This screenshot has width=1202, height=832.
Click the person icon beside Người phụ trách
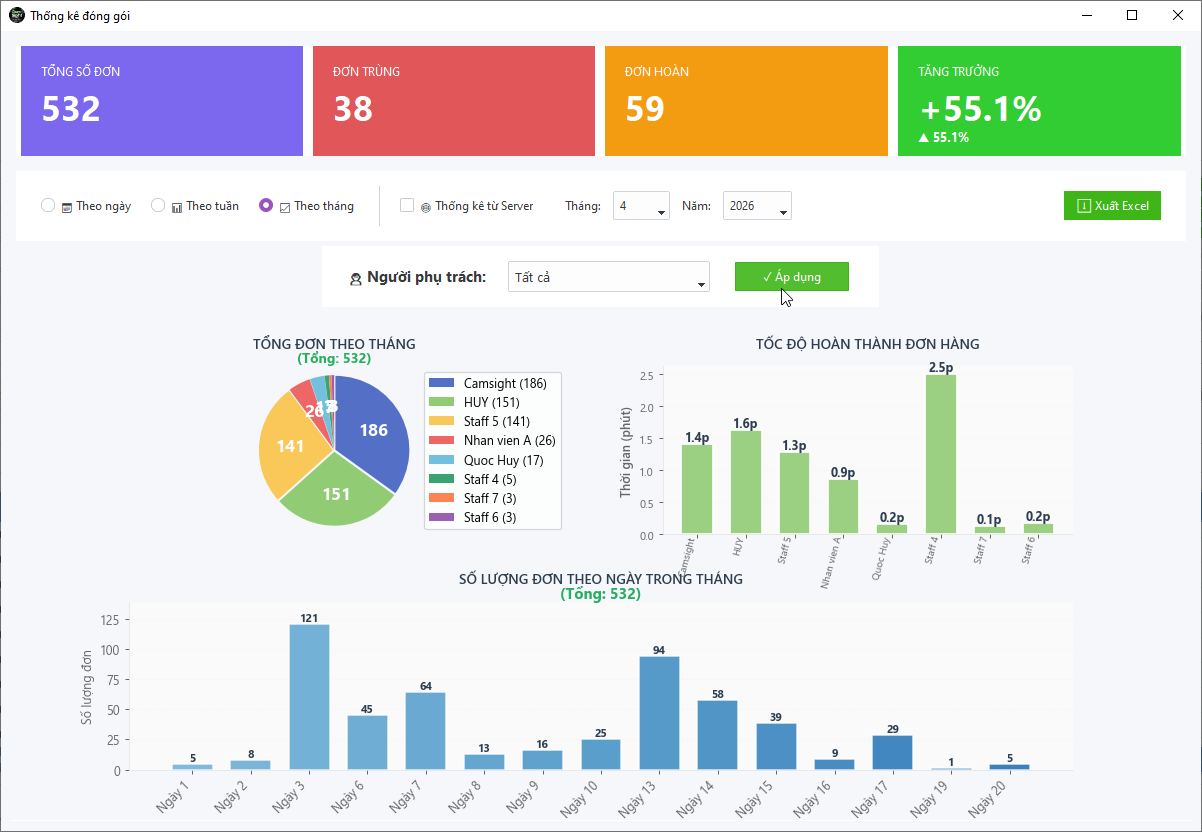(355, 279)
